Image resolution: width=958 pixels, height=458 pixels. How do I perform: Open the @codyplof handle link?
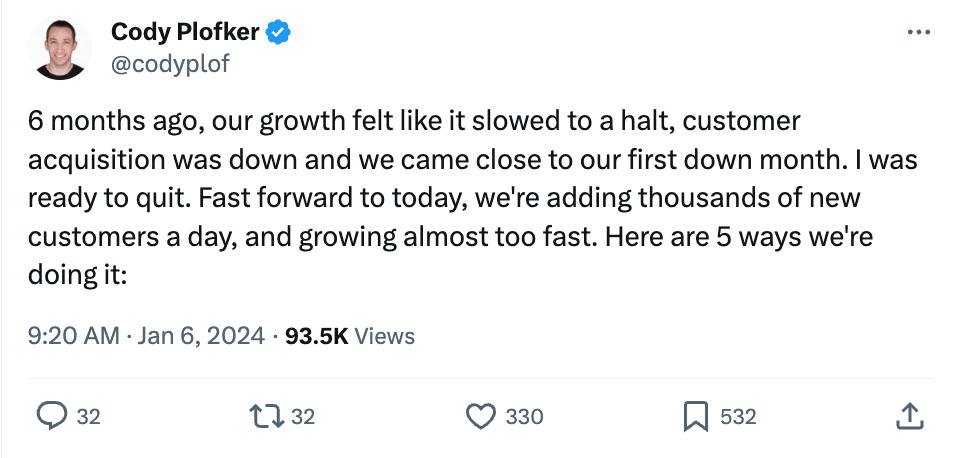click(x=171, y=63)
